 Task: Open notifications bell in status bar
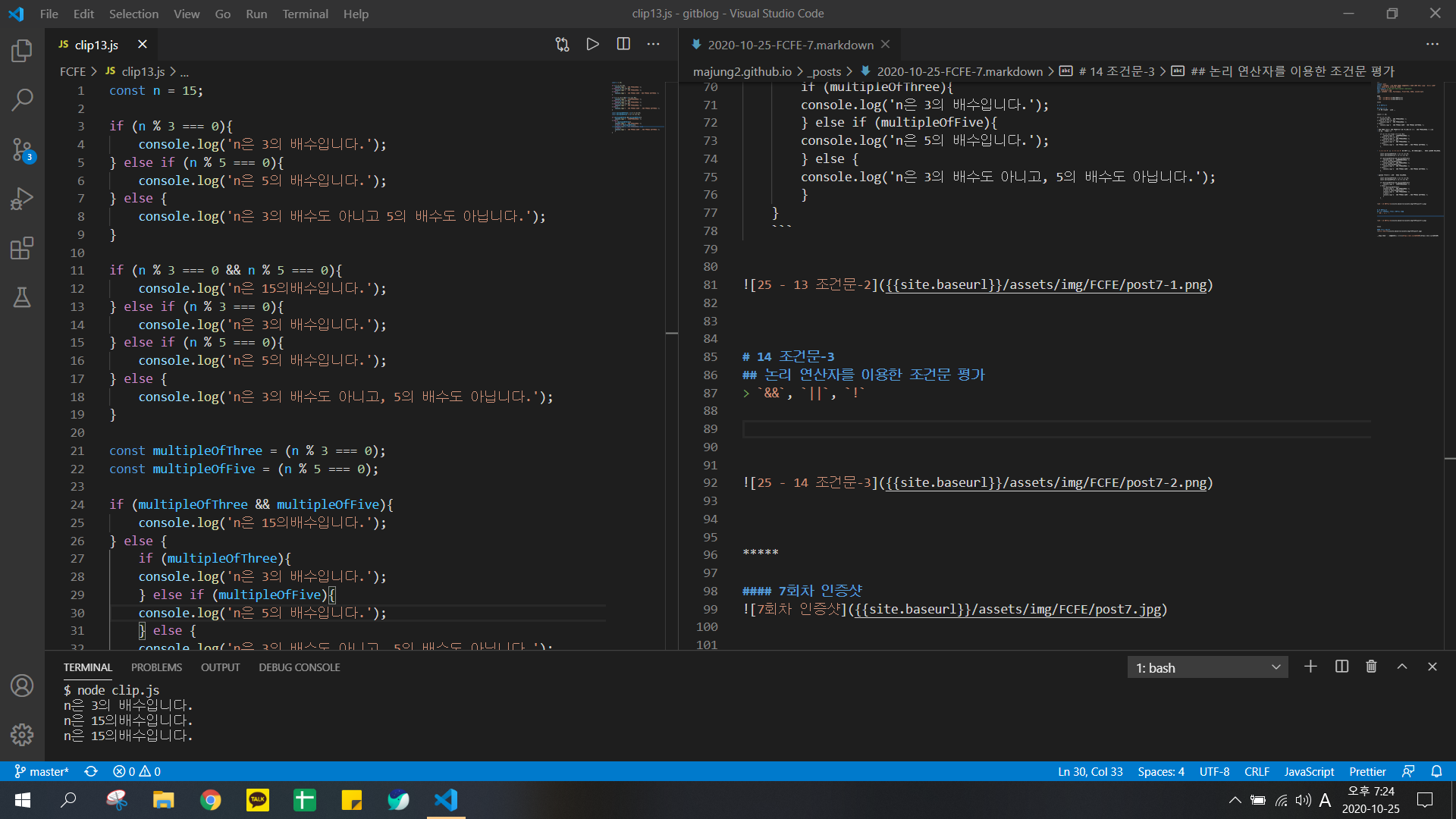click(x=1436, y=771)
